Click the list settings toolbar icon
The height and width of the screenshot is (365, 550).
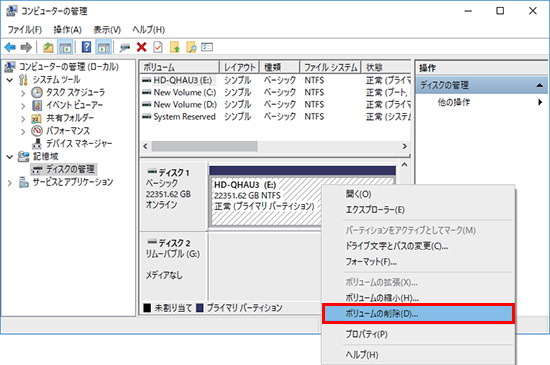click(x=207, y=47)
